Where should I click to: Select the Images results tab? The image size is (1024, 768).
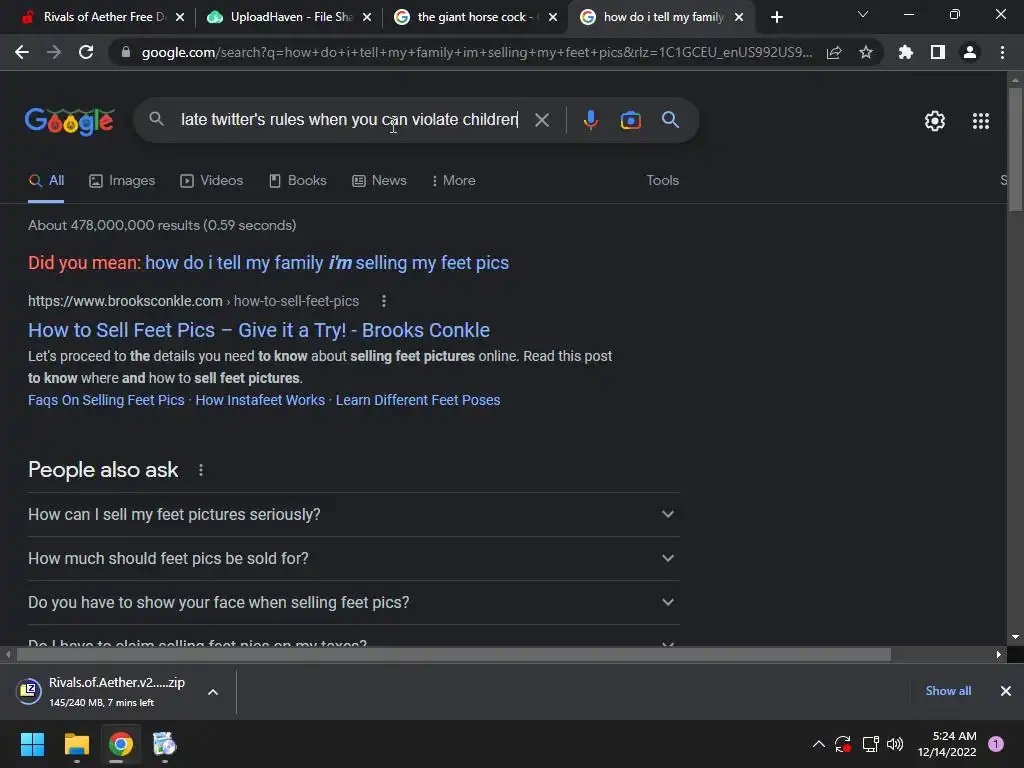122,180
